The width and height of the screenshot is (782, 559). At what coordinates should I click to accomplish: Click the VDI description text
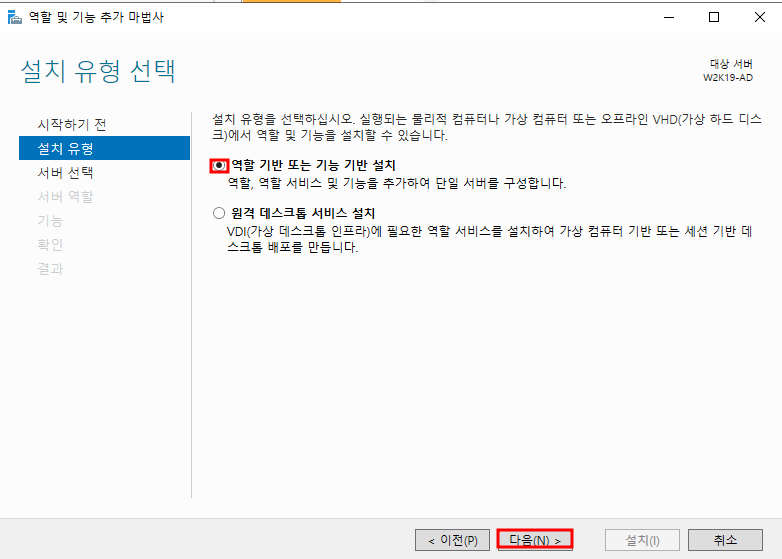click(x=490, y=239)
